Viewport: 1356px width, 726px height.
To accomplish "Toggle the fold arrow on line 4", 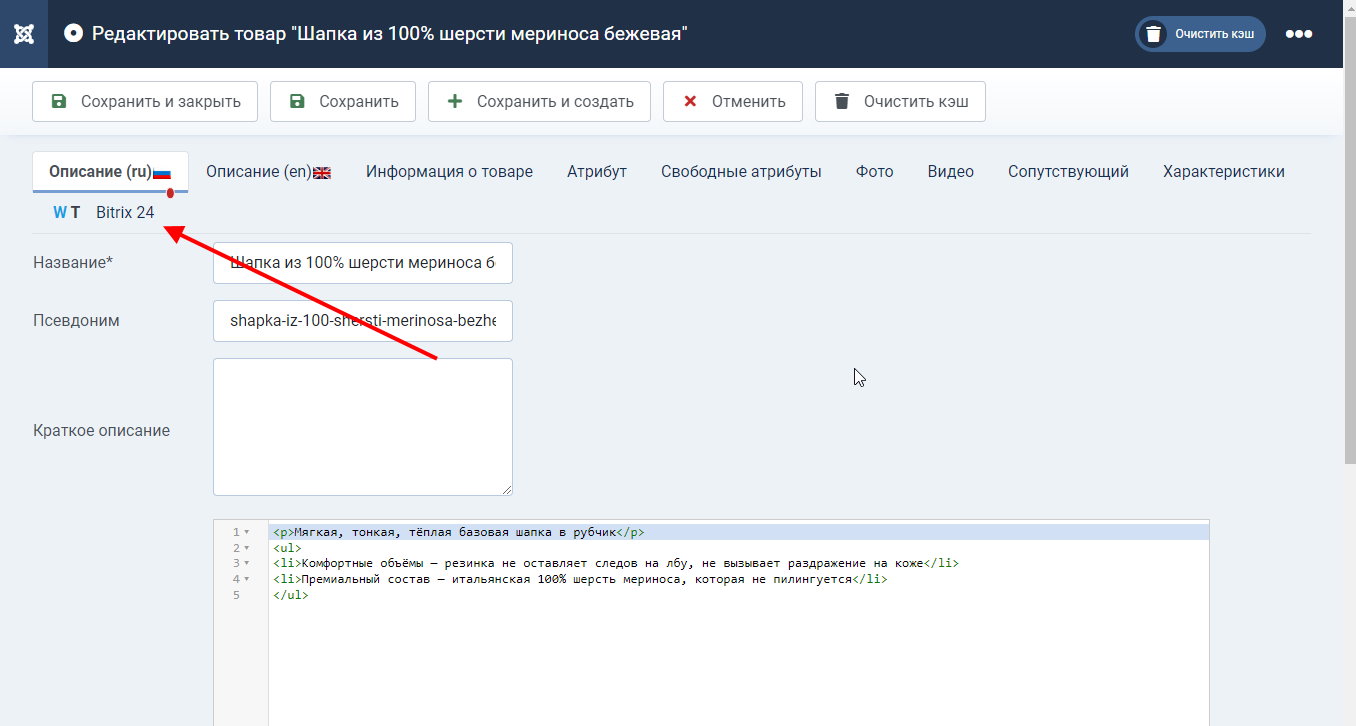I will (x=247, y=579).
